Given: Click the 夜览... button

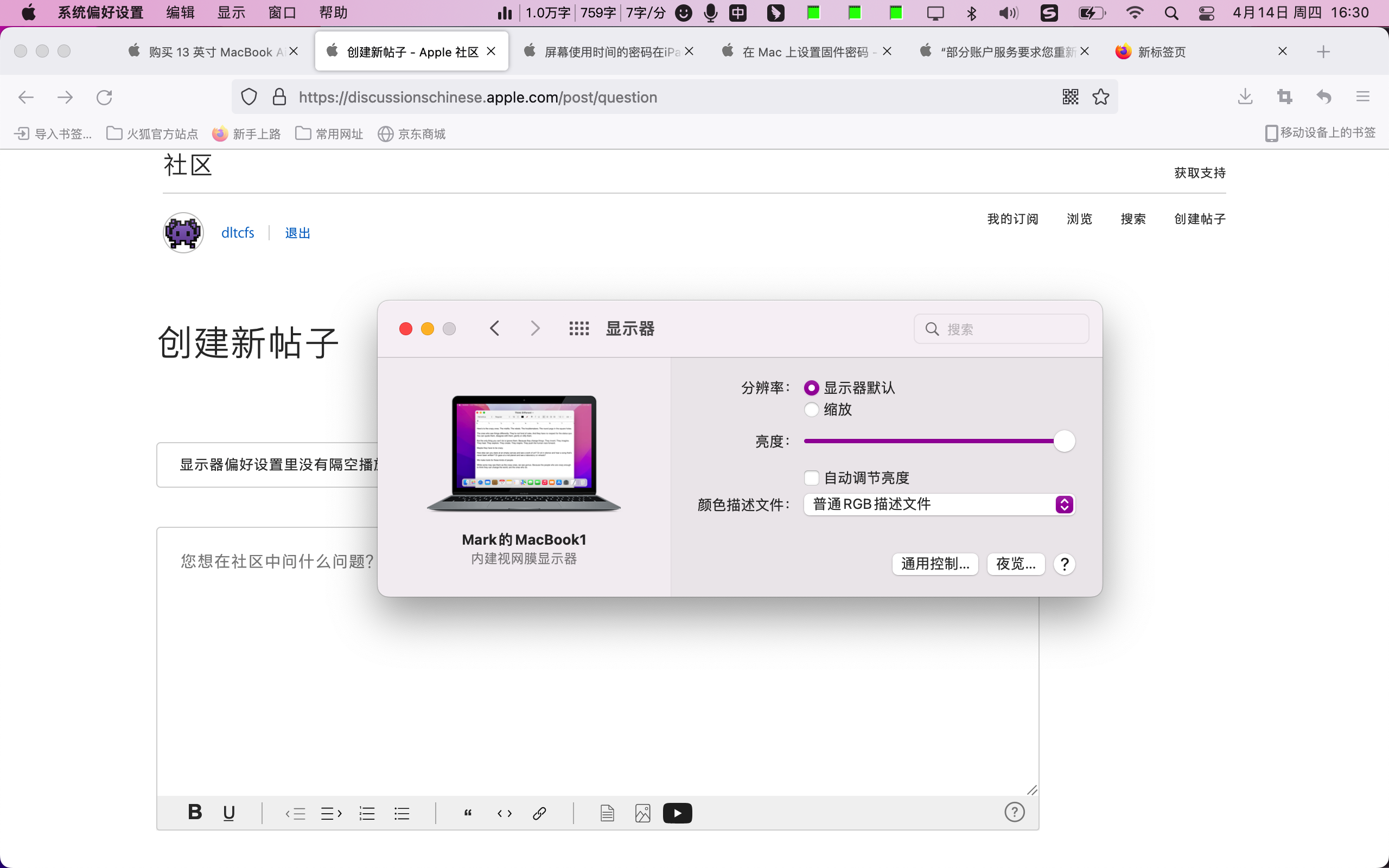Looking at the screenshot, I should pos(1015,564).
